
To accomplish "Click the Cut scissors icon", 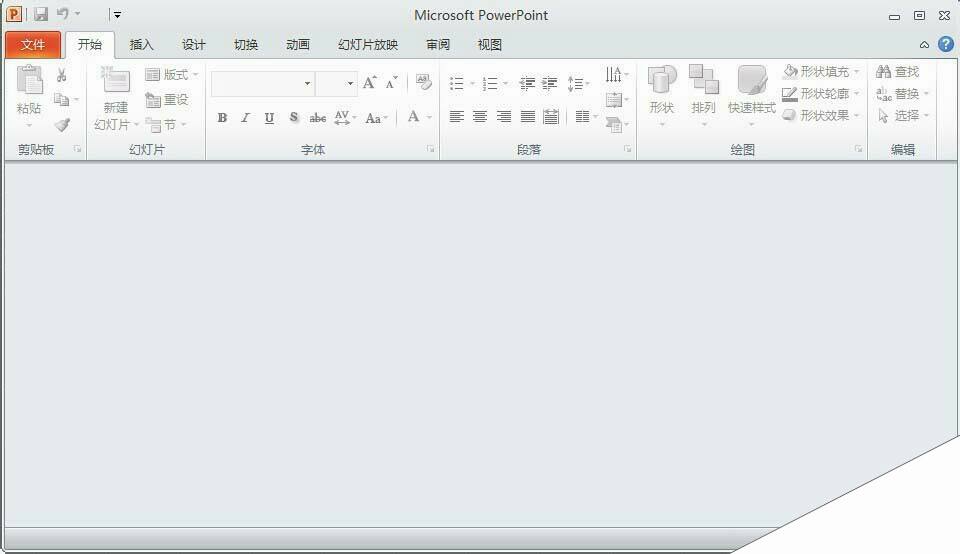I will (x=61, y=75).
